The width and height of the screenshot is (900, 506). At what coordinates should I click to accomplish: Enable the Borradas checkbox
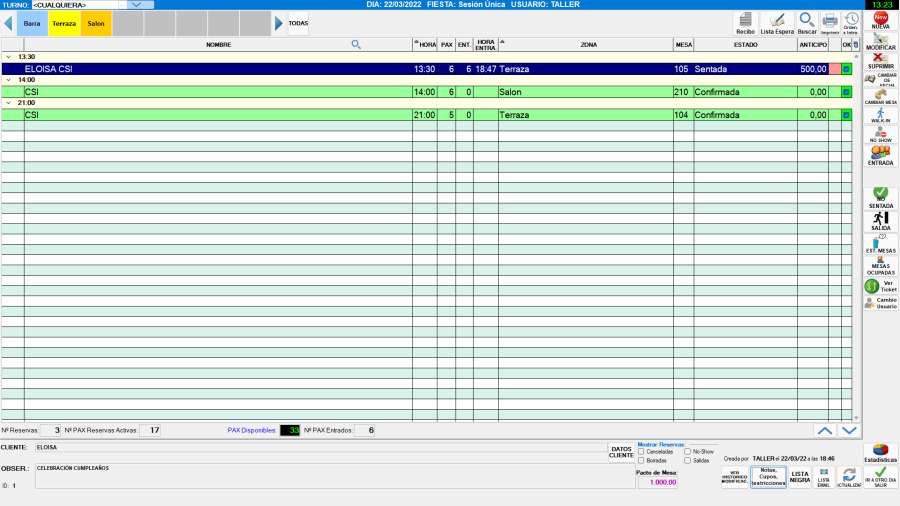[x=641, y=461]
